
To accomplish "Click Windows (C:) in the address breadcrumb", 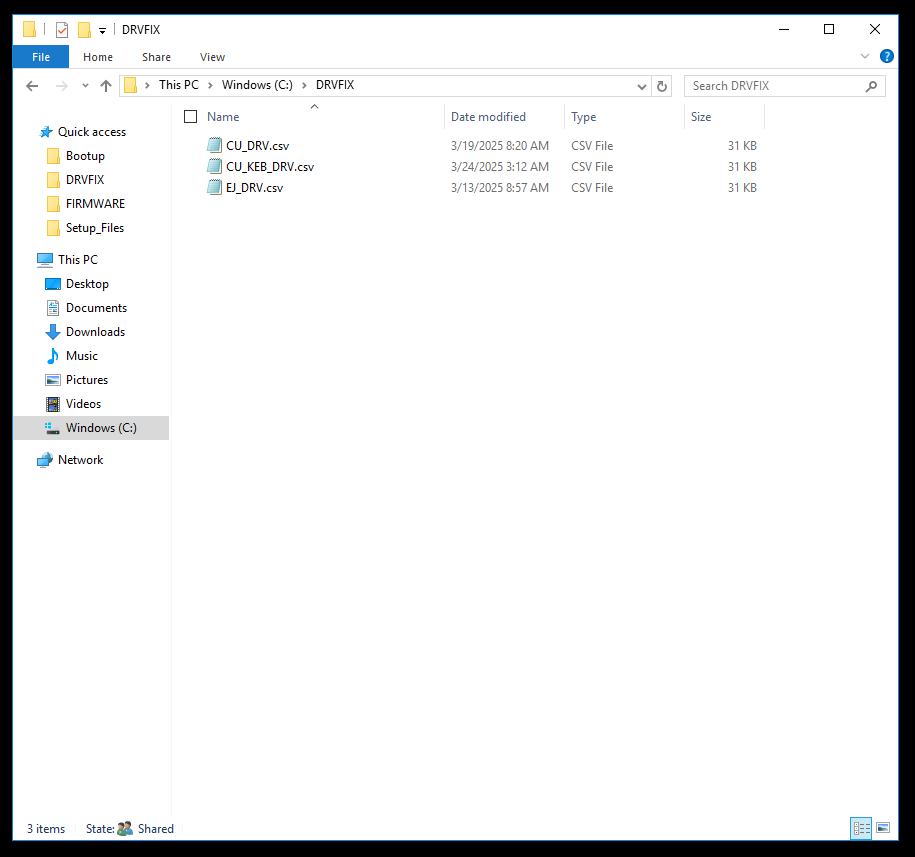I will click(x=257, y=86).
